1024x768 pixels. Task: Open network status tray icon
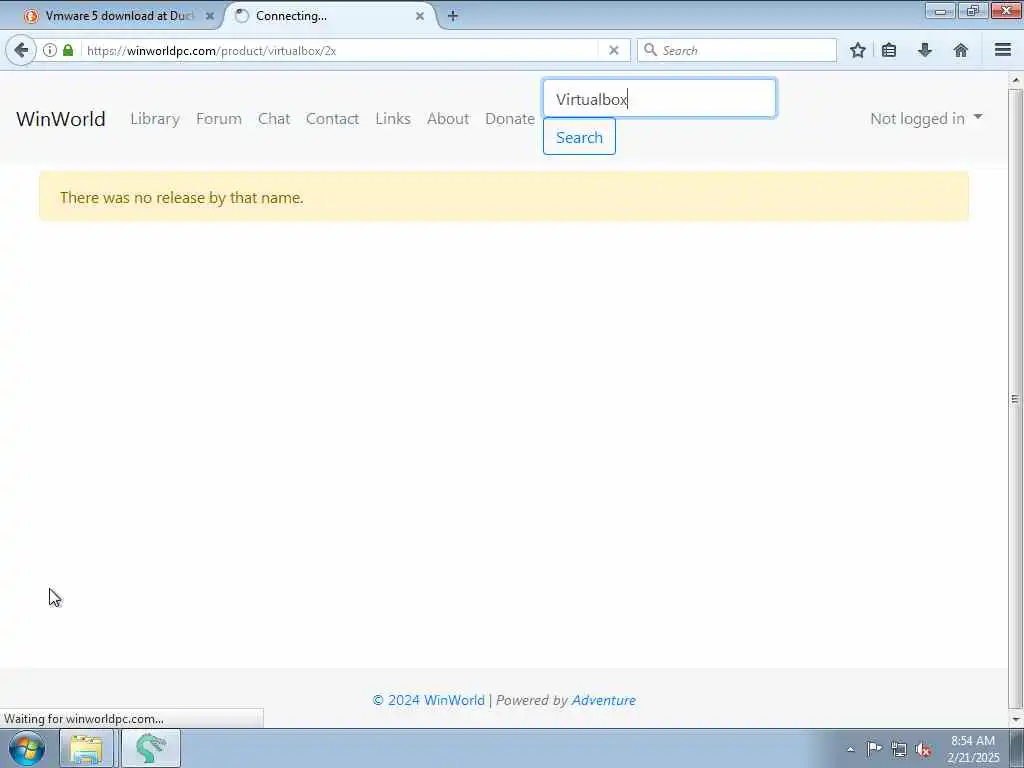tap(899, 749)
